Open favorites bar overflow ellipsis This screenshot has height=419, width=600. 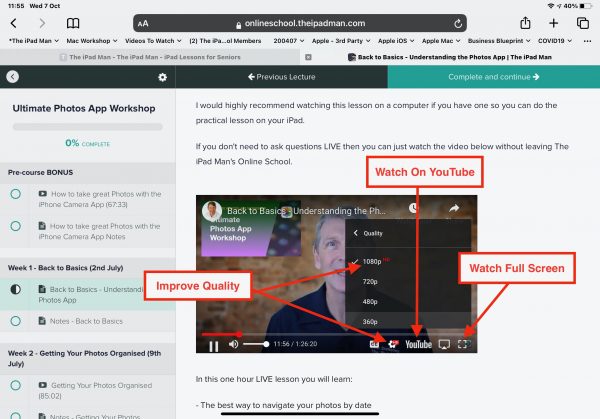tap(587, 41)
